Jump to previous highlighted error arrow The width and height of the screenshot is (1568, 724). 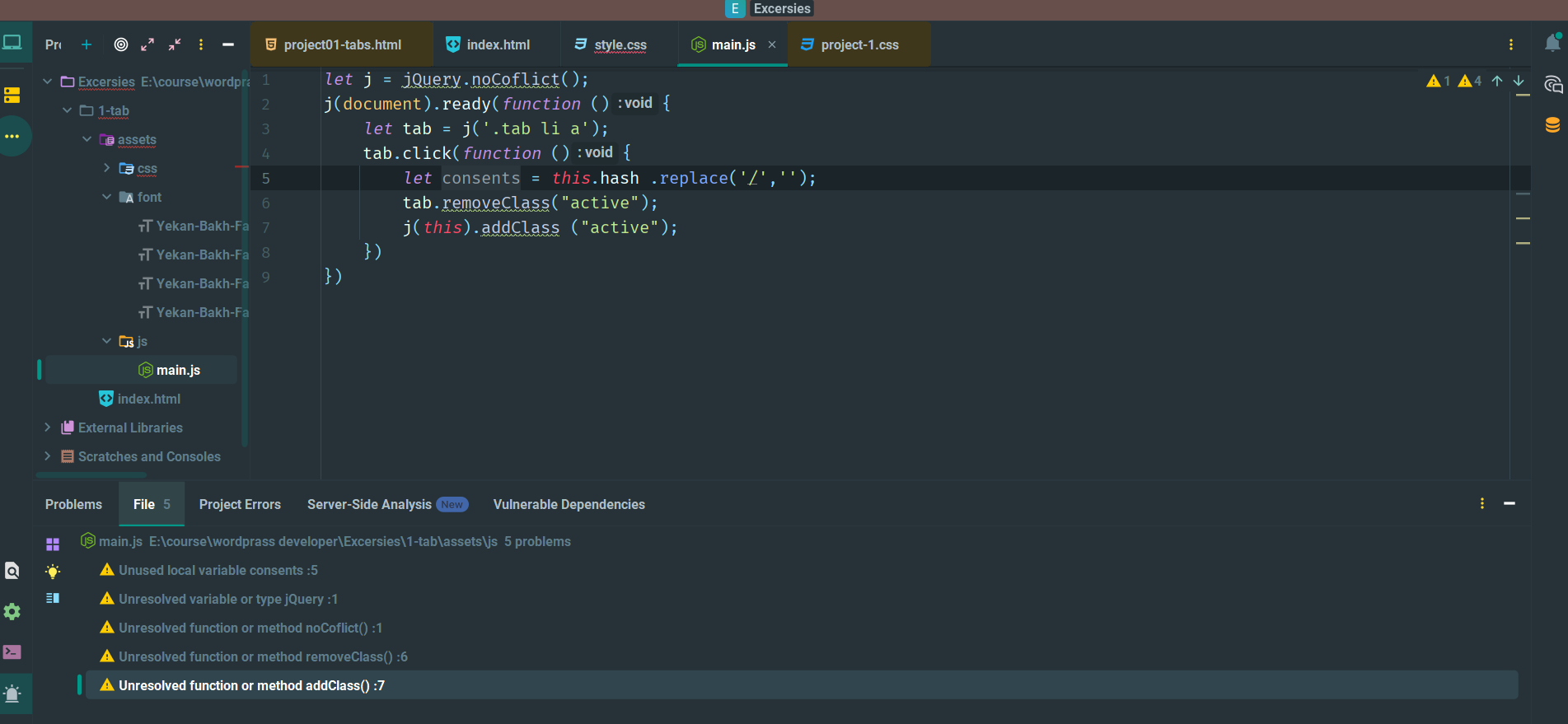tap(1497, 81)
